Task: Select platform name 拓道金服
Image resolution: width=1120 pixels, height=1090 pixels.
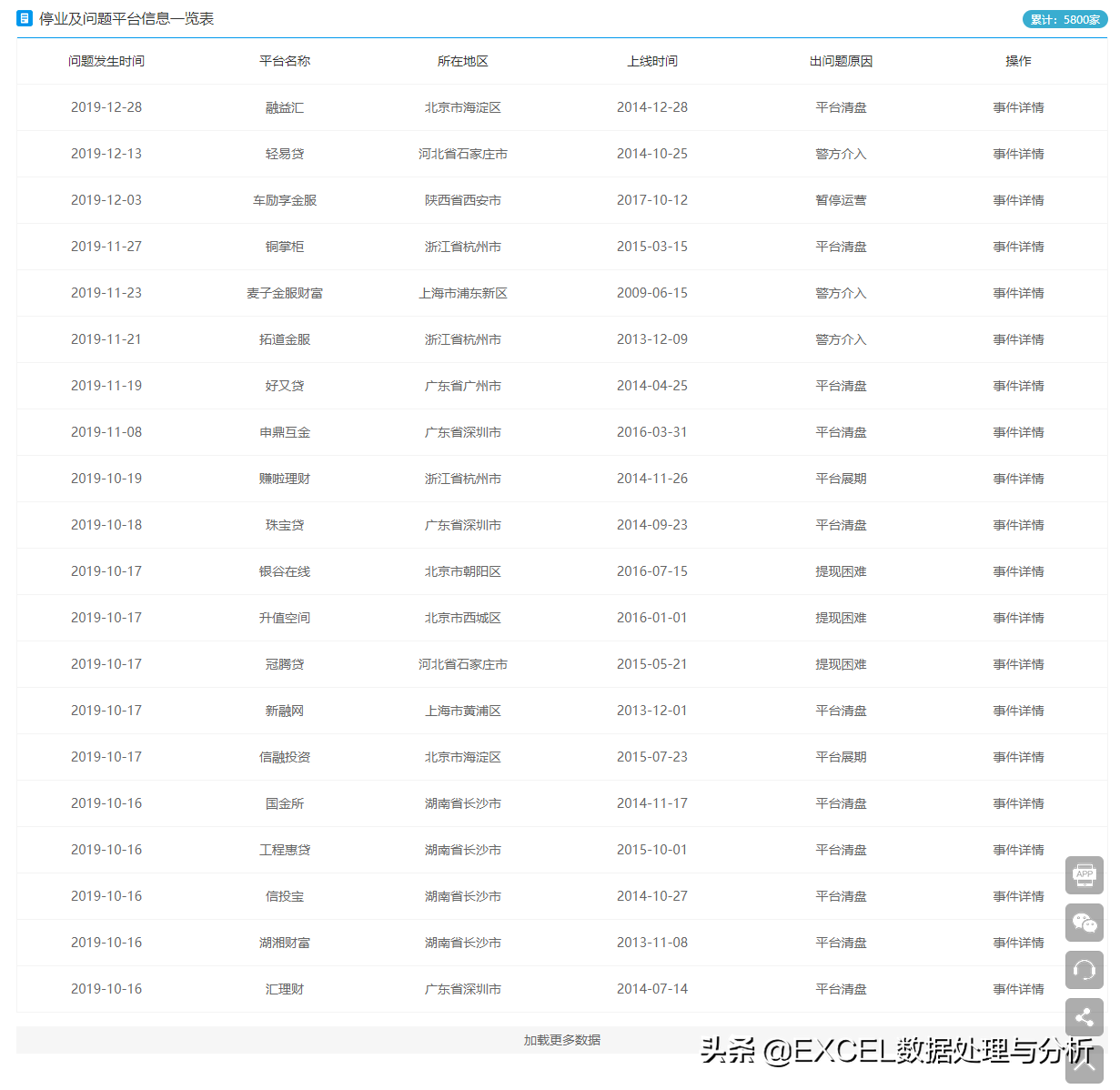Action: tap(285, 339)
